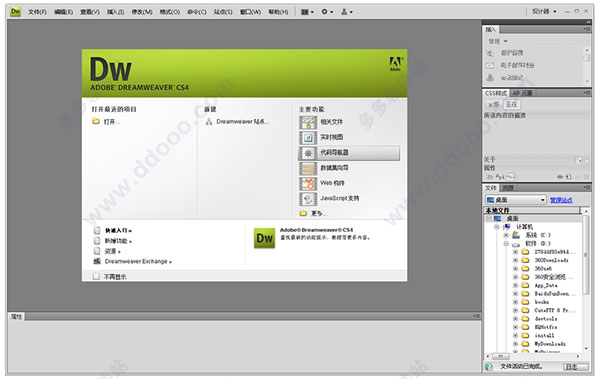Switch to the AP 元素 tab

[x=523, y=93]
